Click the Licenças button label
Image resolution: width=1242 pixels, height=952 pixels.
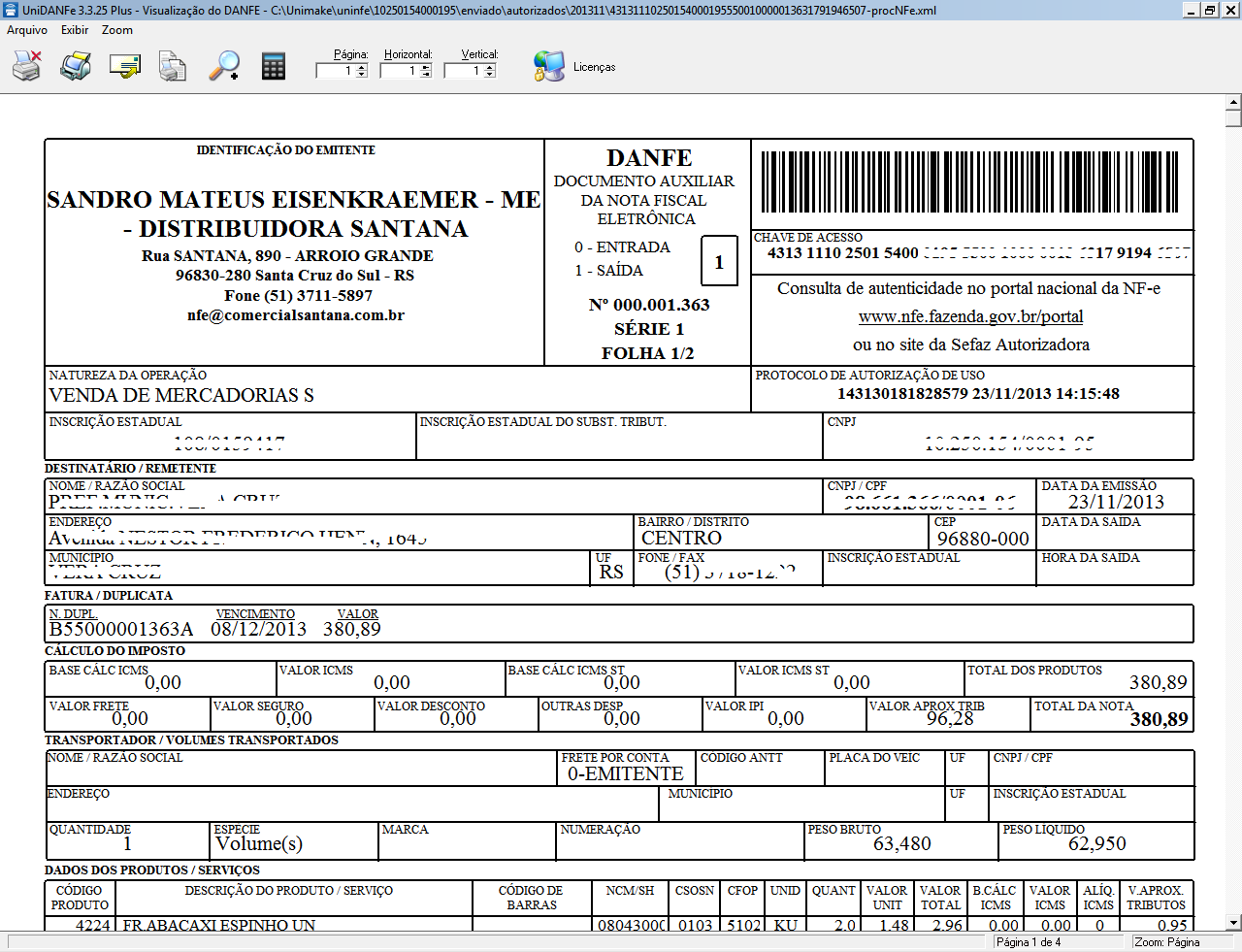[x=595, y=67]
